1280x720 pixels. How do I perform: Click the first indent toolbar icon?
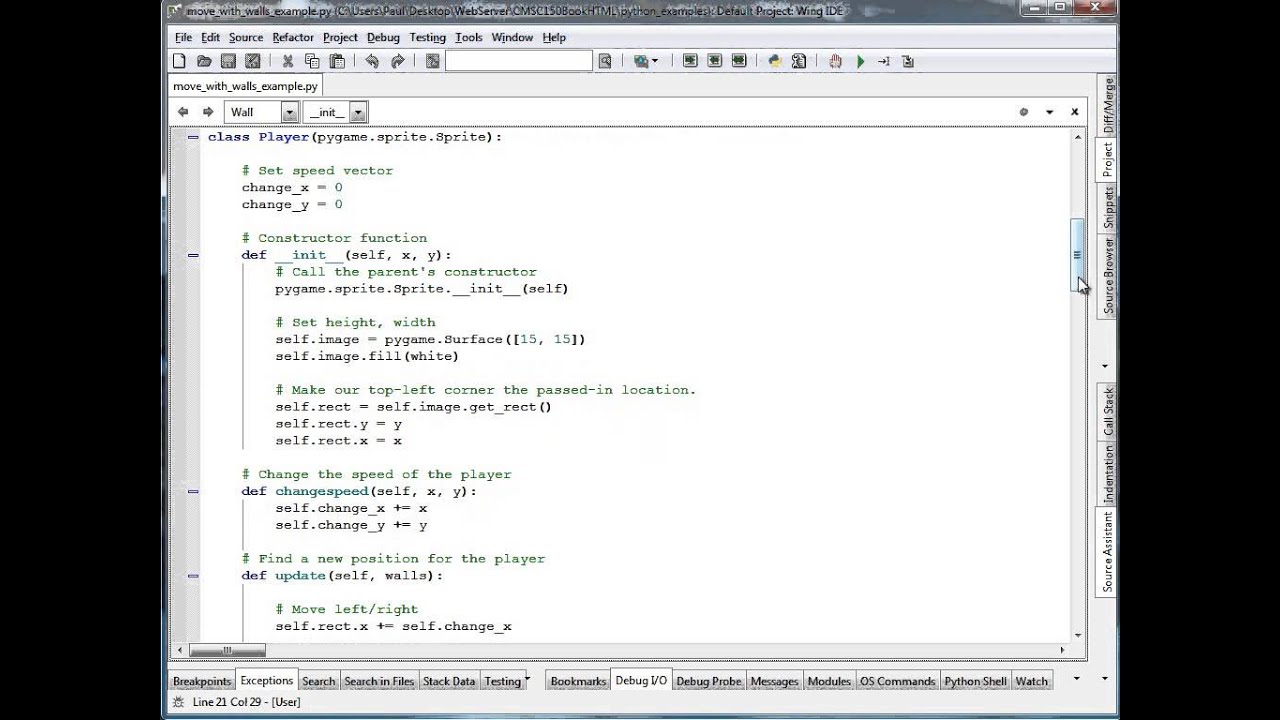pyautogui.click(x=690, y=61)
